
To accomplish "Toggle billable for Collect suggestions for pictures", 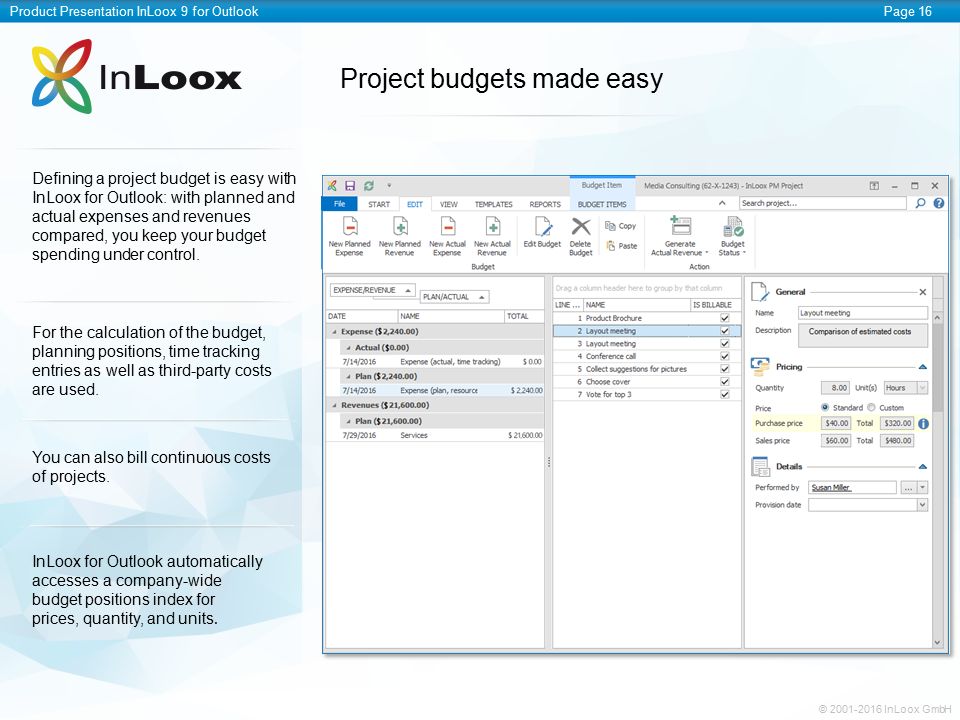I will (725, 369).
